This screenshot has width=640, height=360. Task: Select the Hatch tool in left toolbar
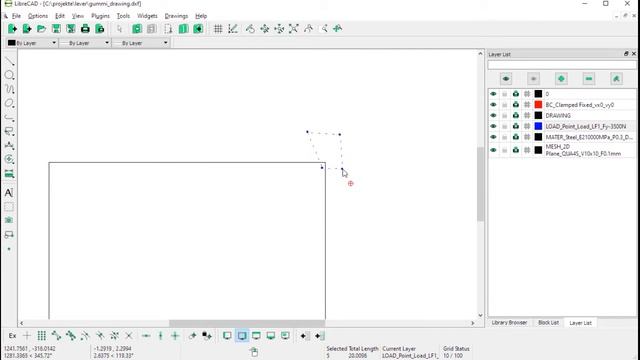tap(9, 207)
